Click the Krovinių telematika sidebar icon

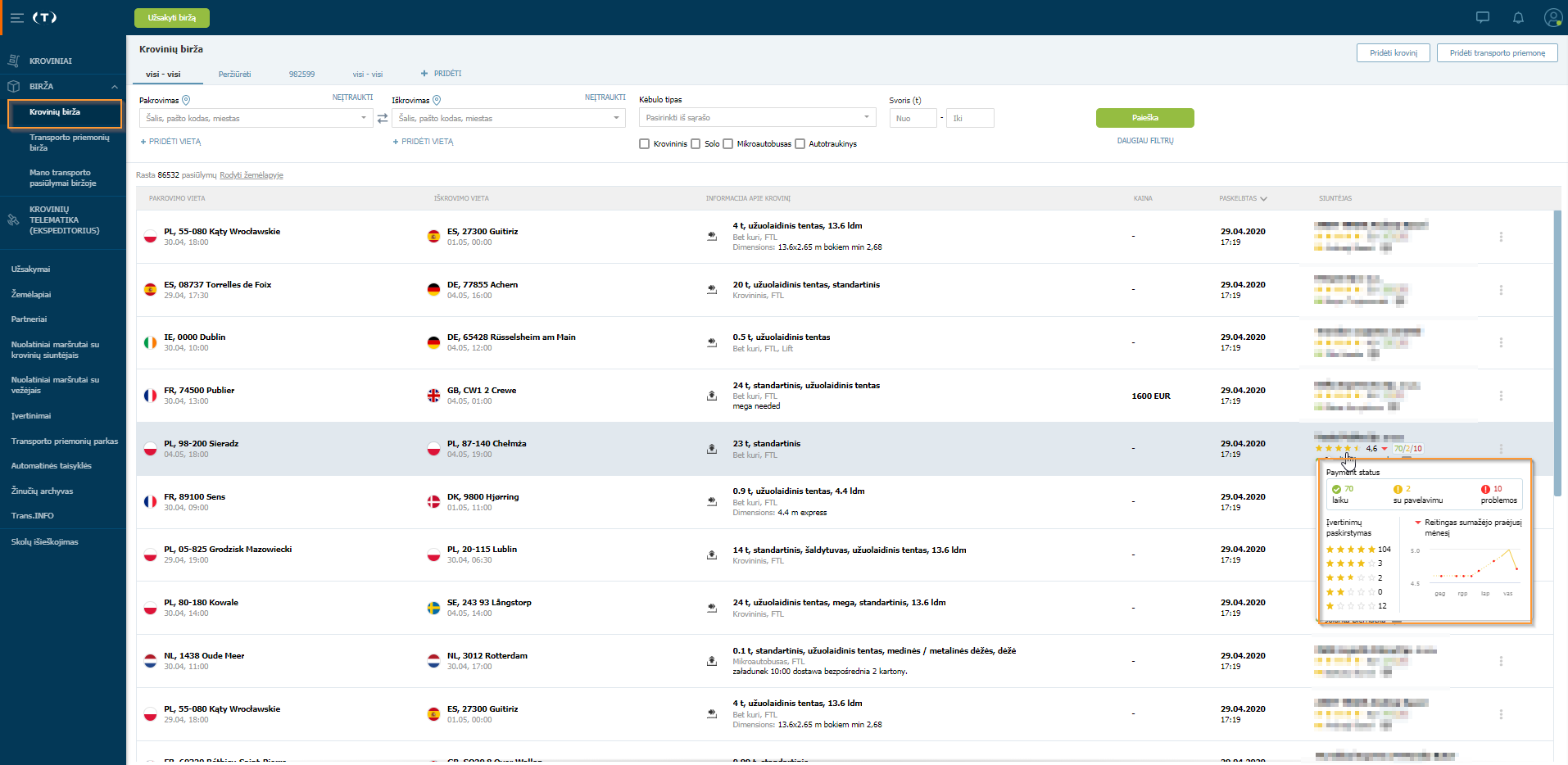(x=13, y=220)
